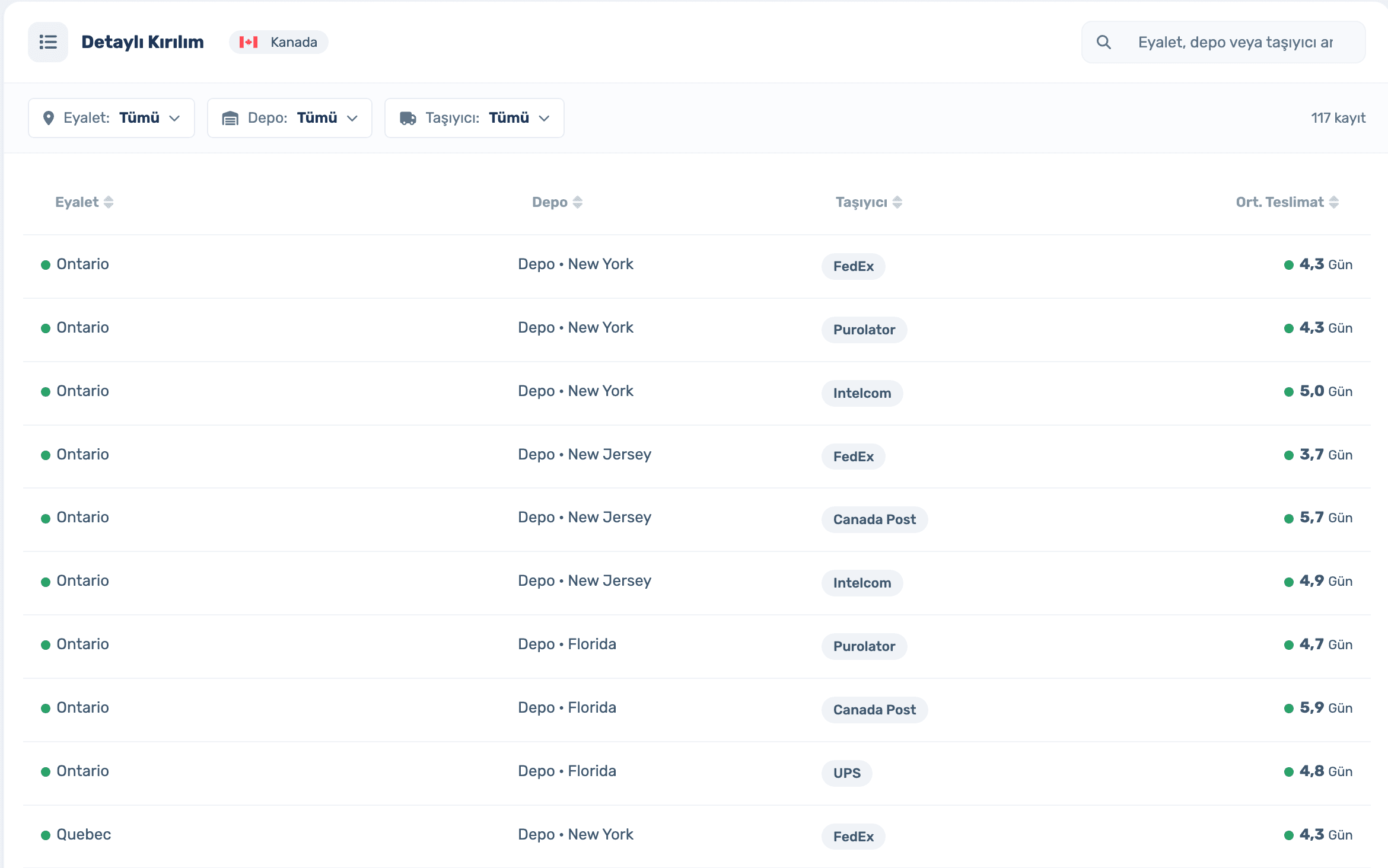Click the sort arrows next to Depo header
This screenshot has height=868, width=1388.
(x=578, y=202)
